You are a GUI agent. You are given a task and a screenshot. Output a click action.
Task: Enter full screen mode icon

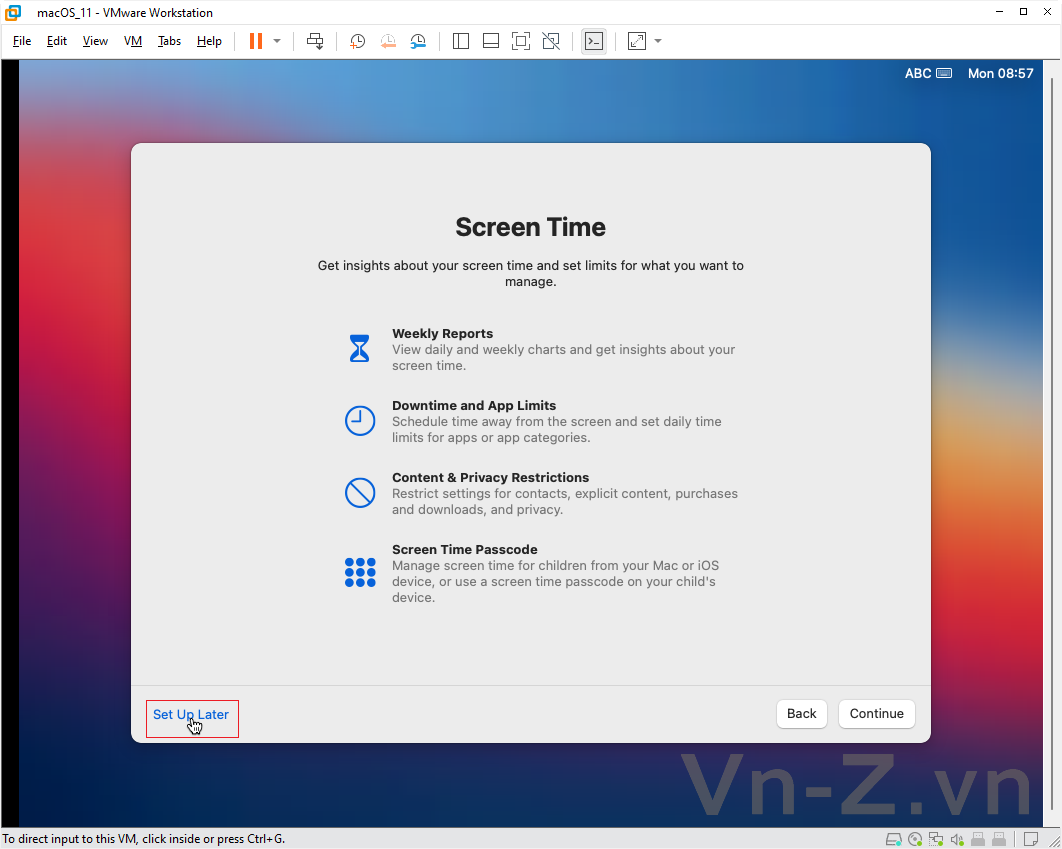(521, 41)
